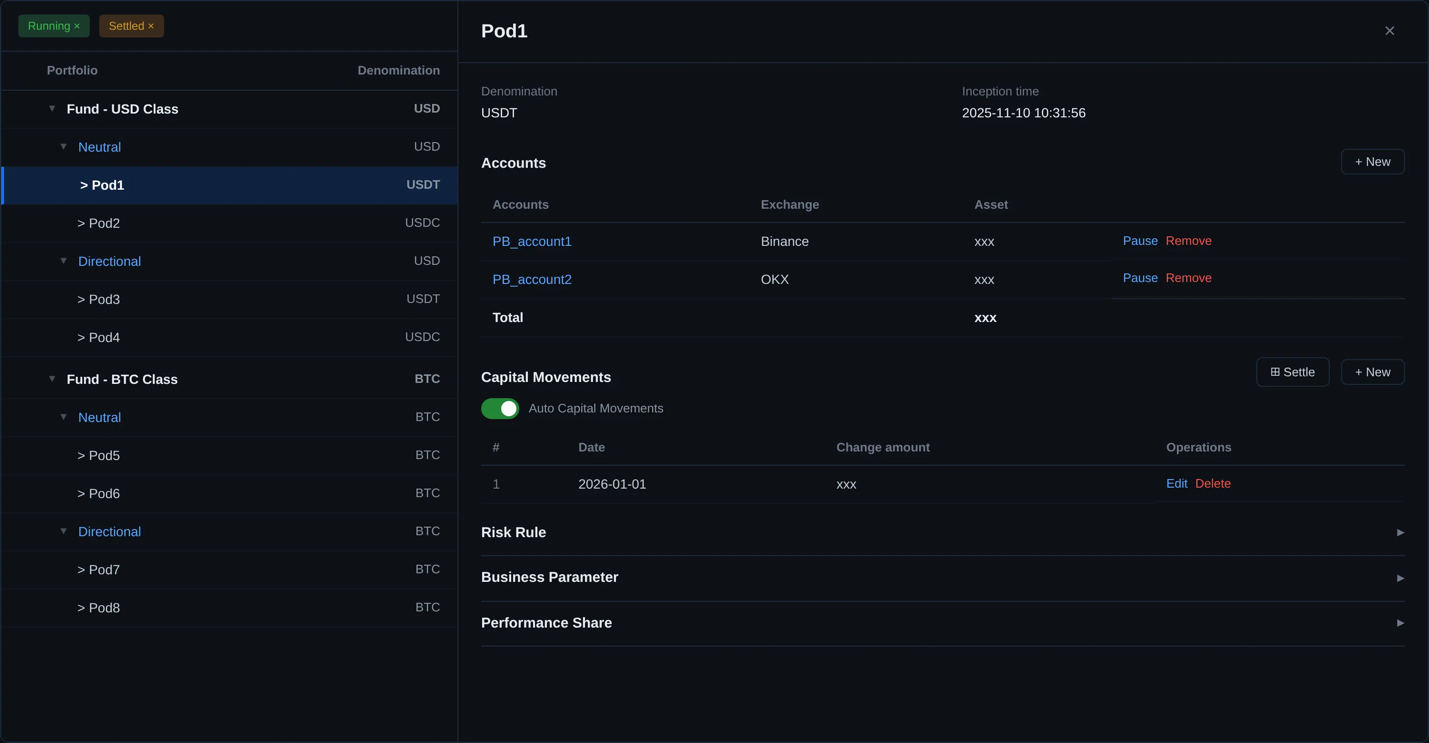Click the Date column header

591,447
